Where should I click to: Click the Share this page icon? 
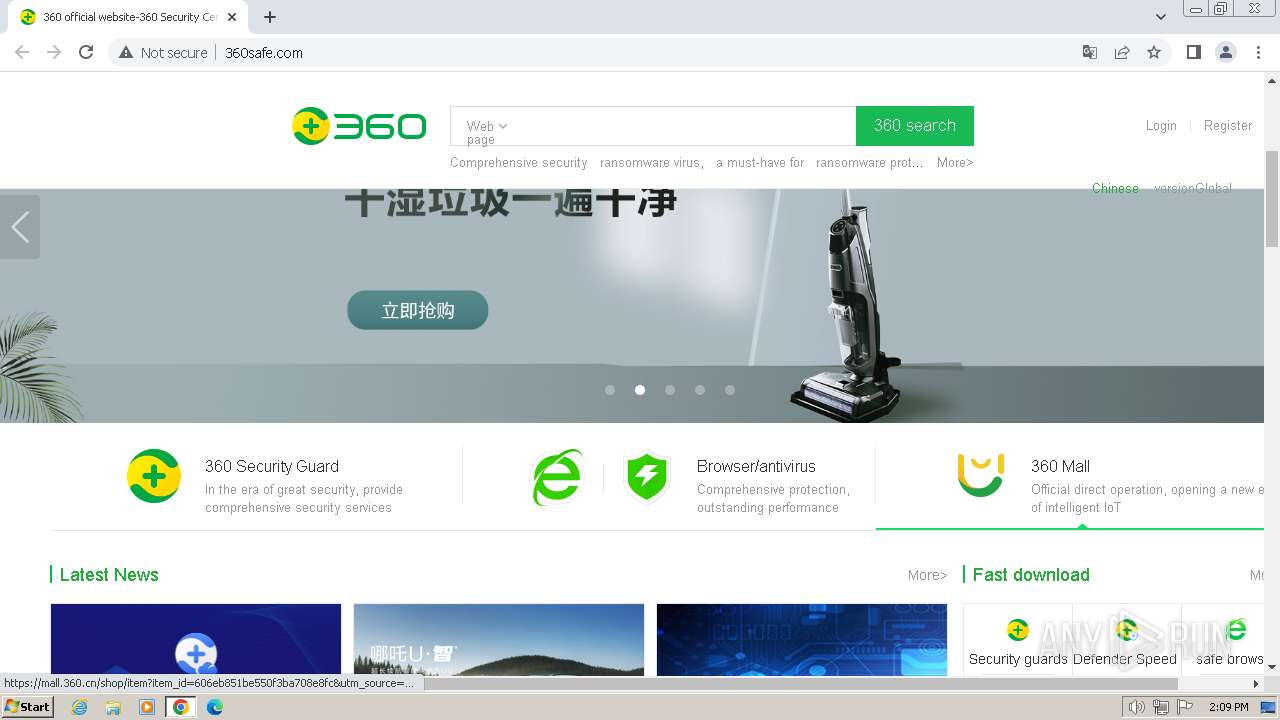click(x=1122, y=52)
